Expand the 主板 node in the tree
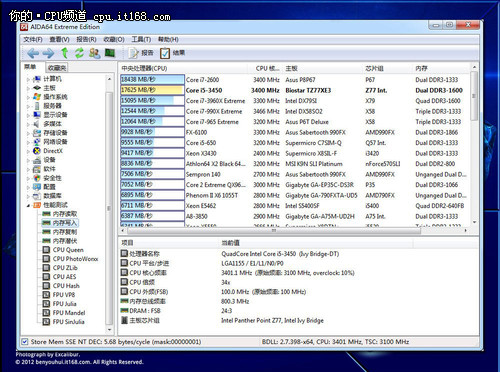The image size is (500, 372). click(x=29, y=88)
